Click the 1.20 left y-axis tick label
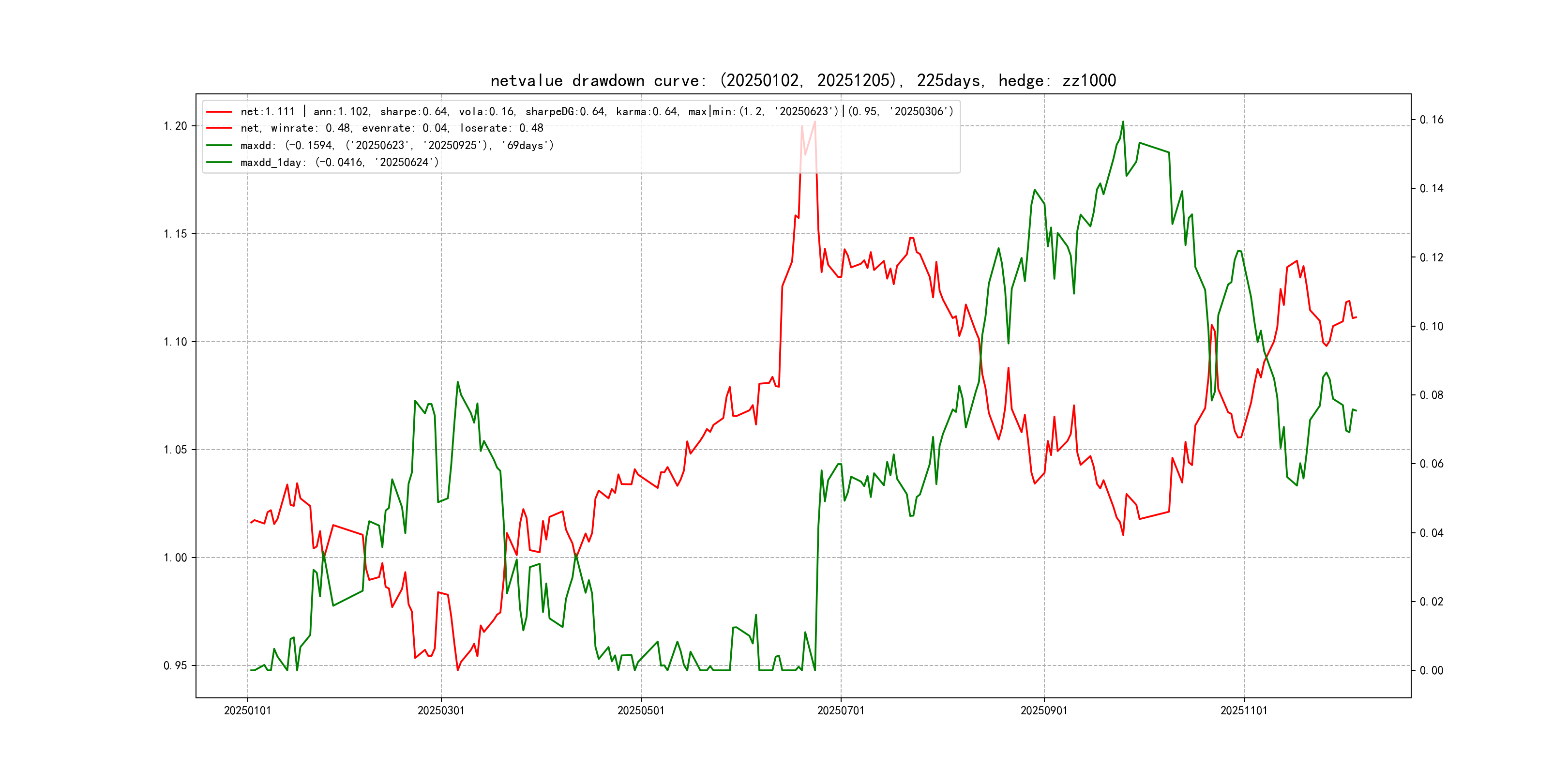The image size is (1568, 784). 175,126
